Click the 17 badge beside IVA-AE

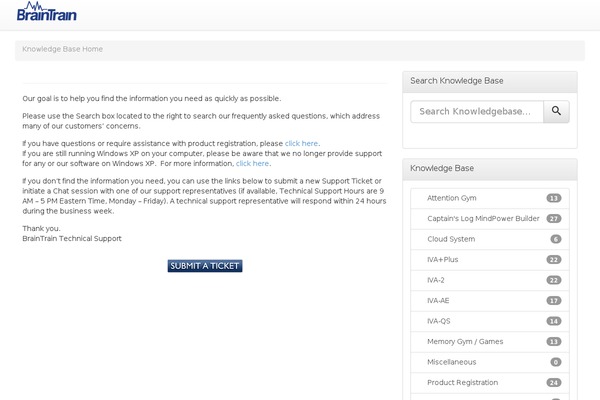554,300
